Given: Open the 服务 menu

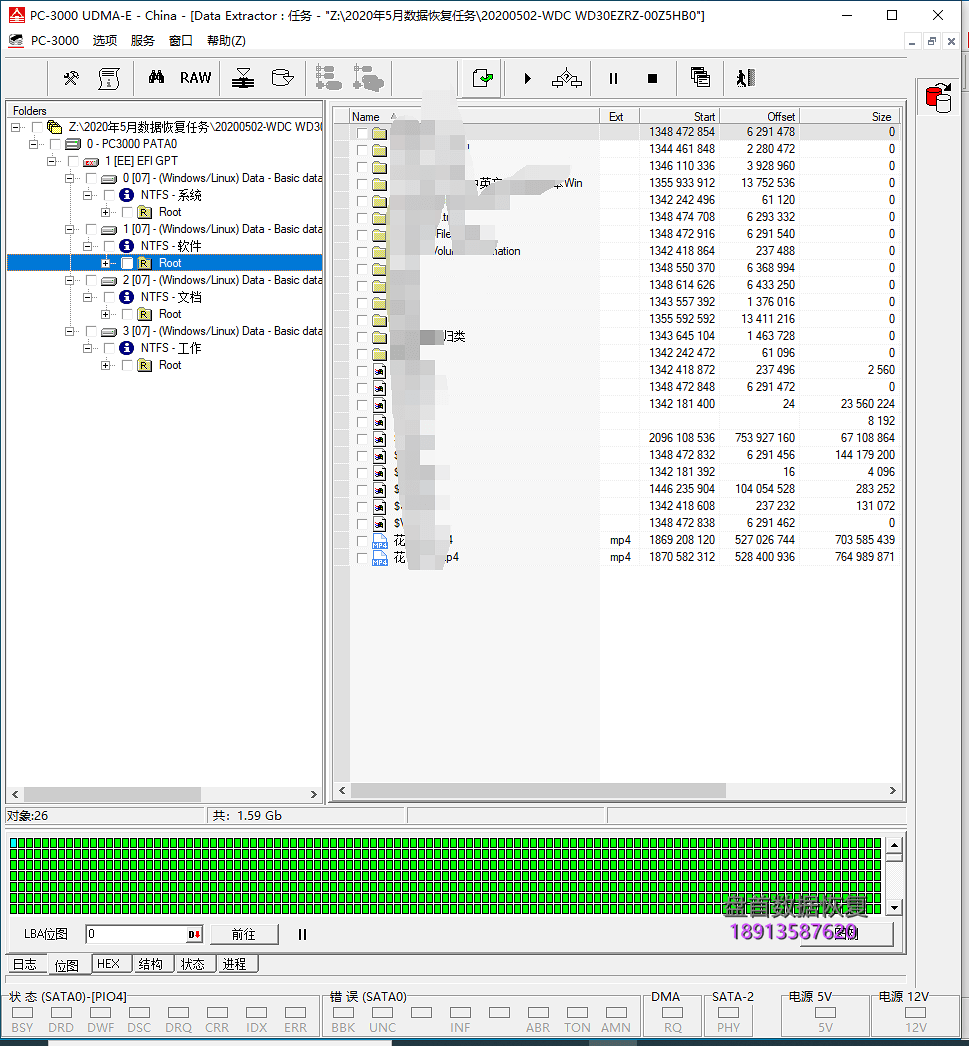Looking at the screenshot, I should 143,41.
